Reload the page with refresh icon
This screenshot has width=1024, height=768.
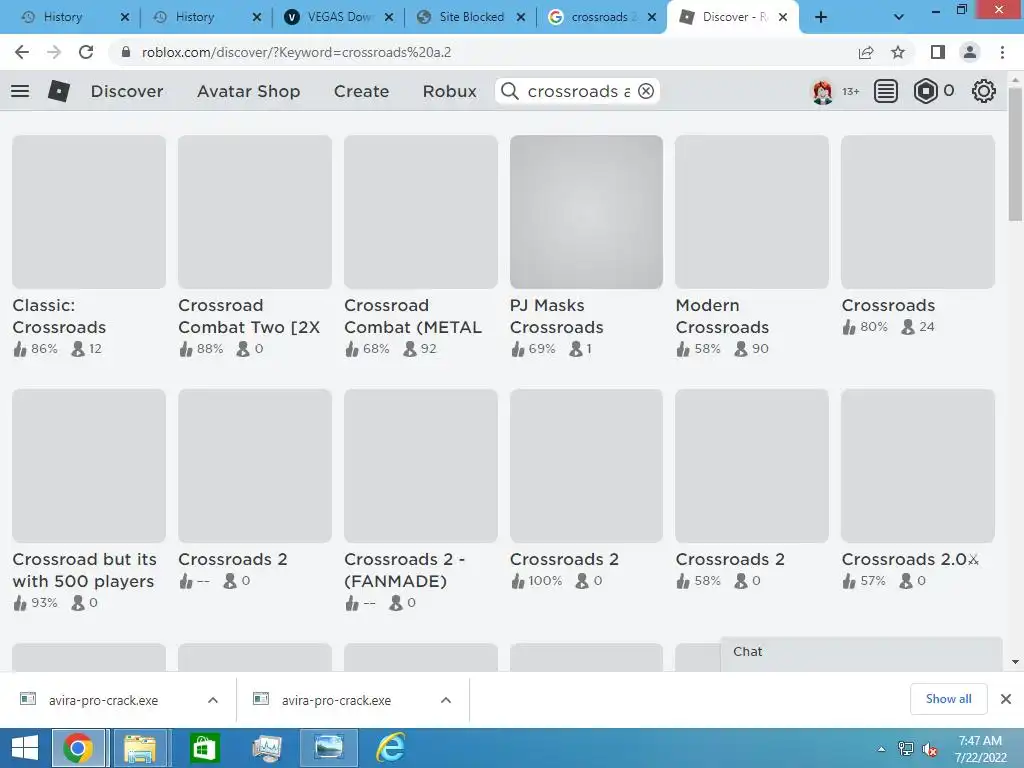tap(86, 52)
